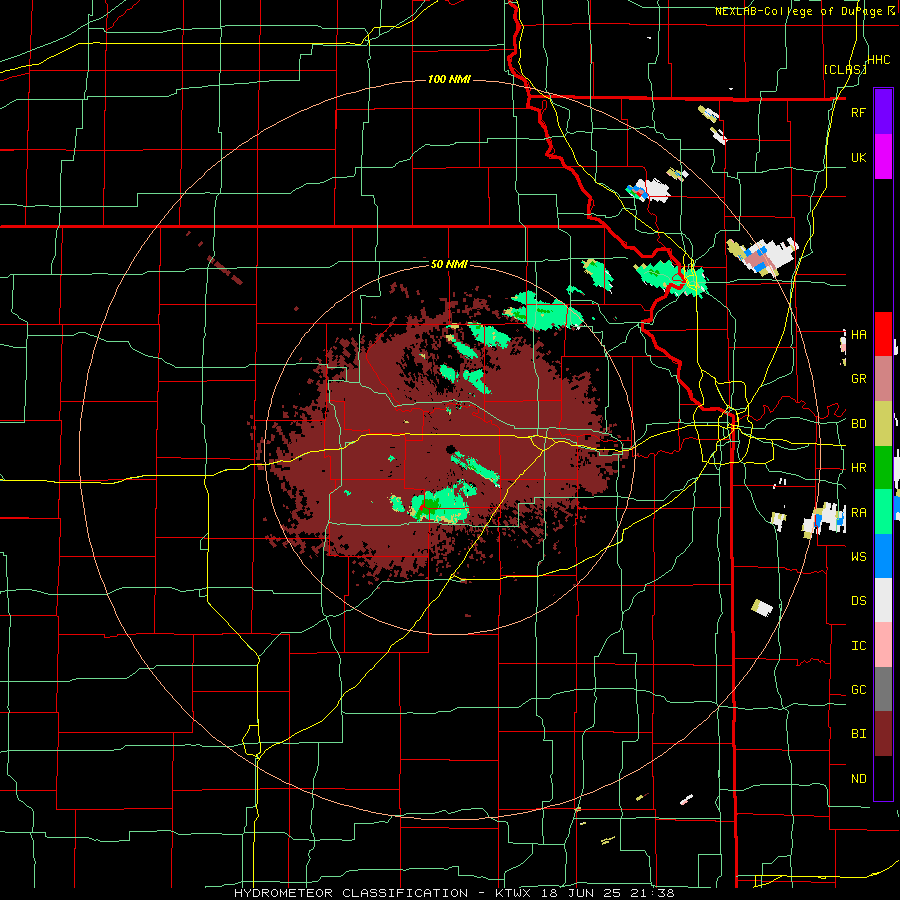
Task: Click the black radar site dot in the brown echo
Action: coord(451,449)
